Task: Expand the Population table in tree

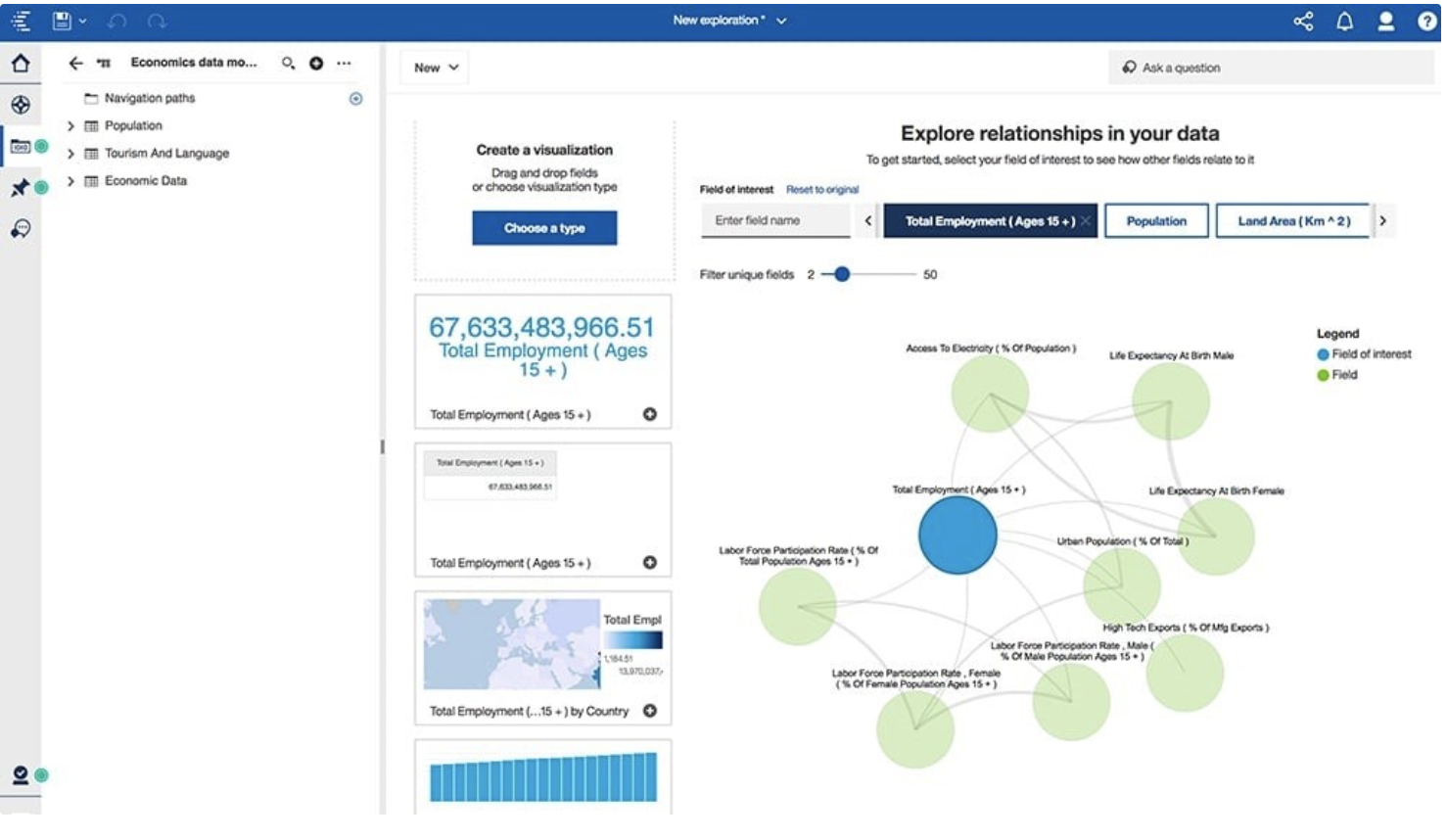Action: pos(70,126)
